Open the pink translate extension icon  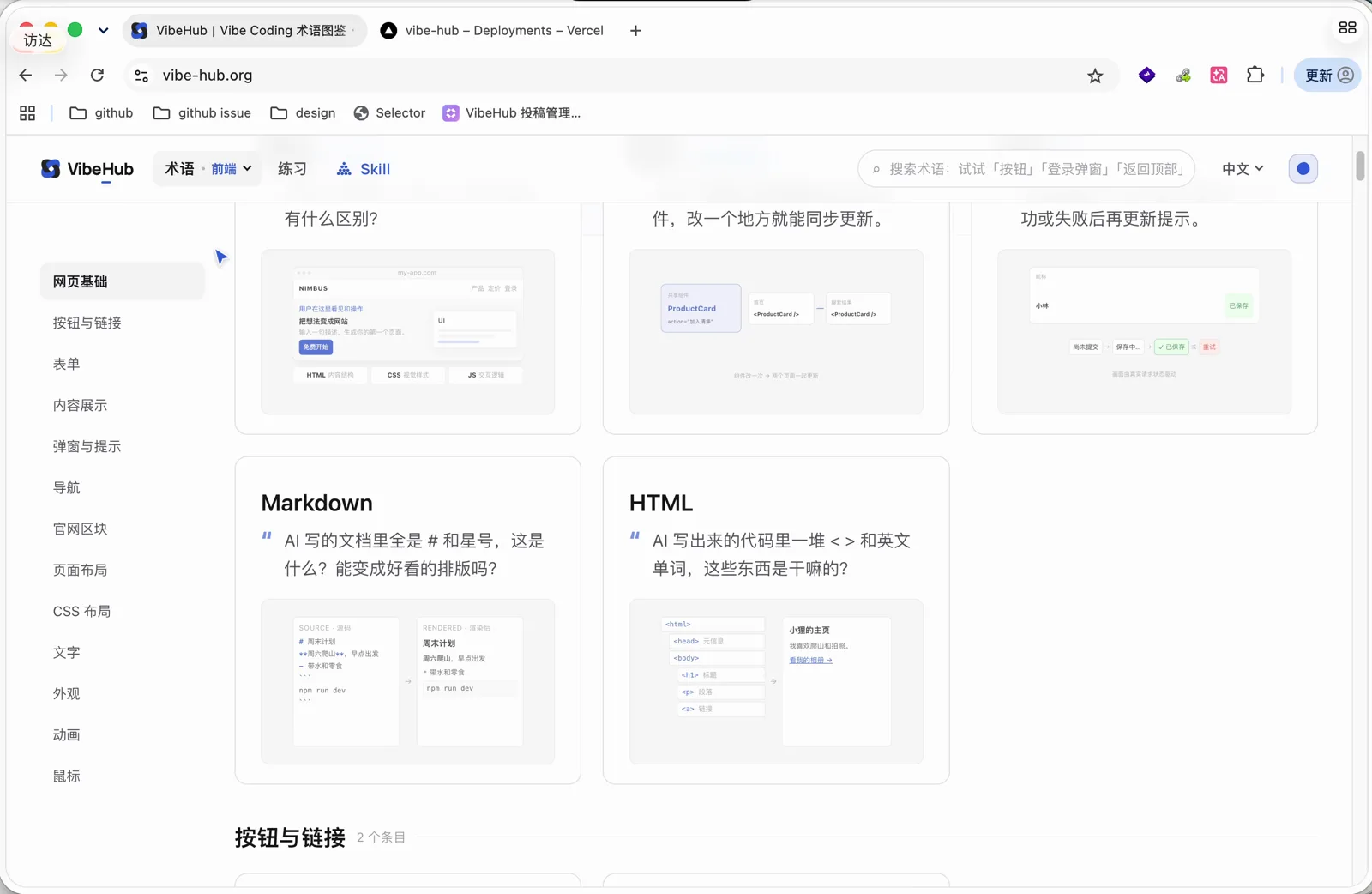tap(1219, 76)
